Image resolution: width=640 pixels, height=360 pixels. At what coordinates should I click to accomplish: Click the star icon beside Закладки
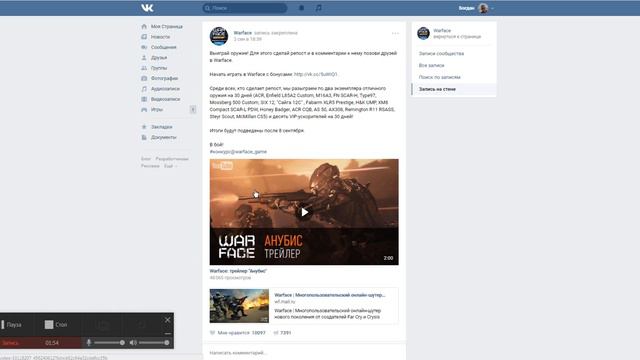tap(144, 127)
